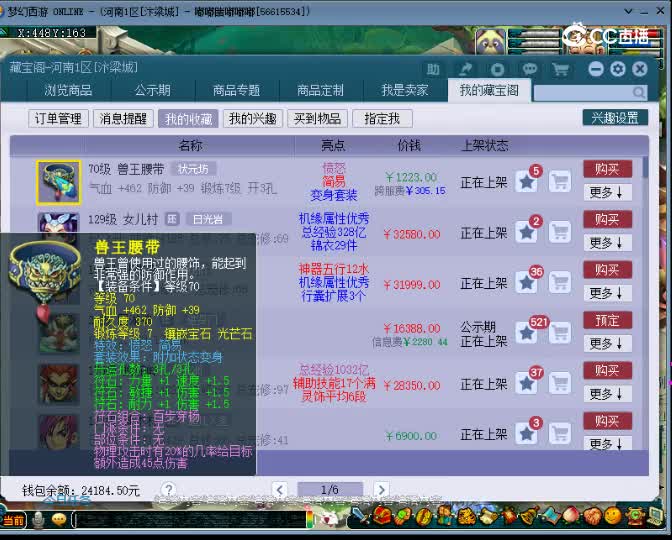
Task: Click the panda pet avatar at top
Action: click(x=491, y=41)
